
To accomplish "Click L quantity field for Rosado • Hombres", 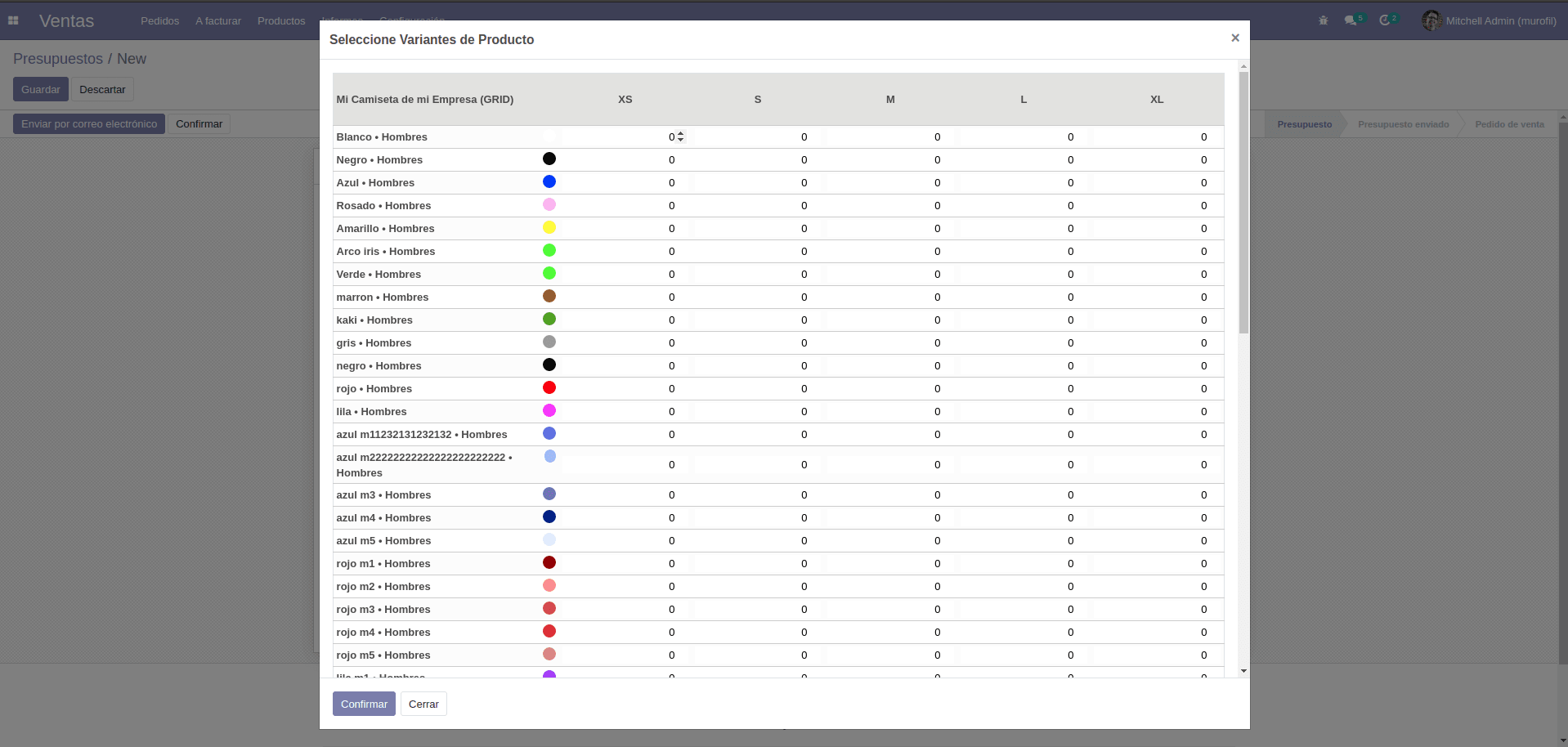I will [x=1024, y=205].
